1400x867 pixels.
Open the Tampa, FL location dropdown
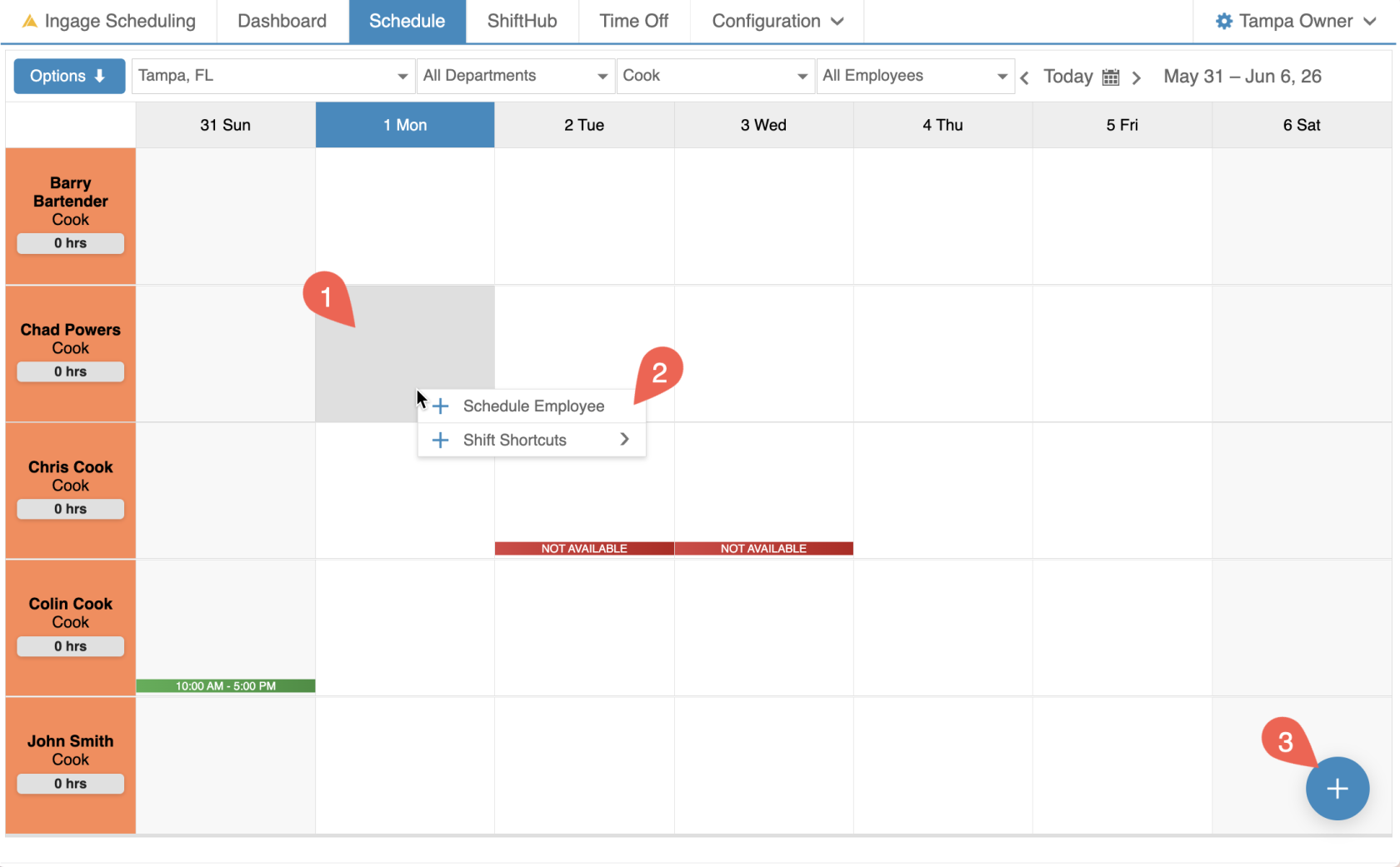[x=273, y=76]
